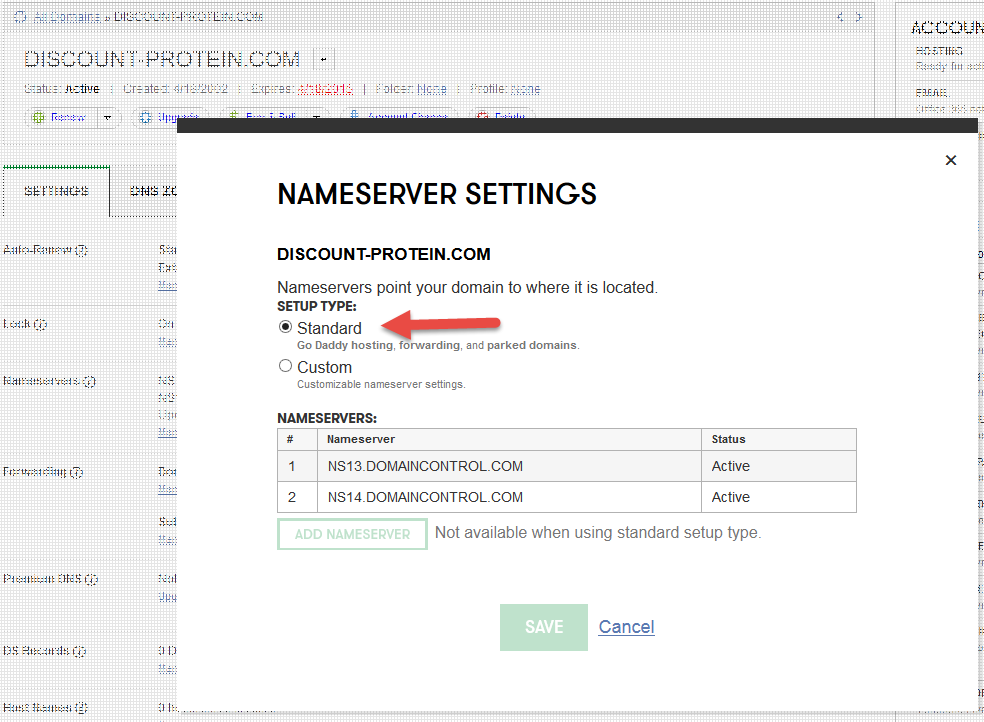Open the Lock help icon
The height and width of the screenshot is (722, 984).
click(x=40, y=324)
